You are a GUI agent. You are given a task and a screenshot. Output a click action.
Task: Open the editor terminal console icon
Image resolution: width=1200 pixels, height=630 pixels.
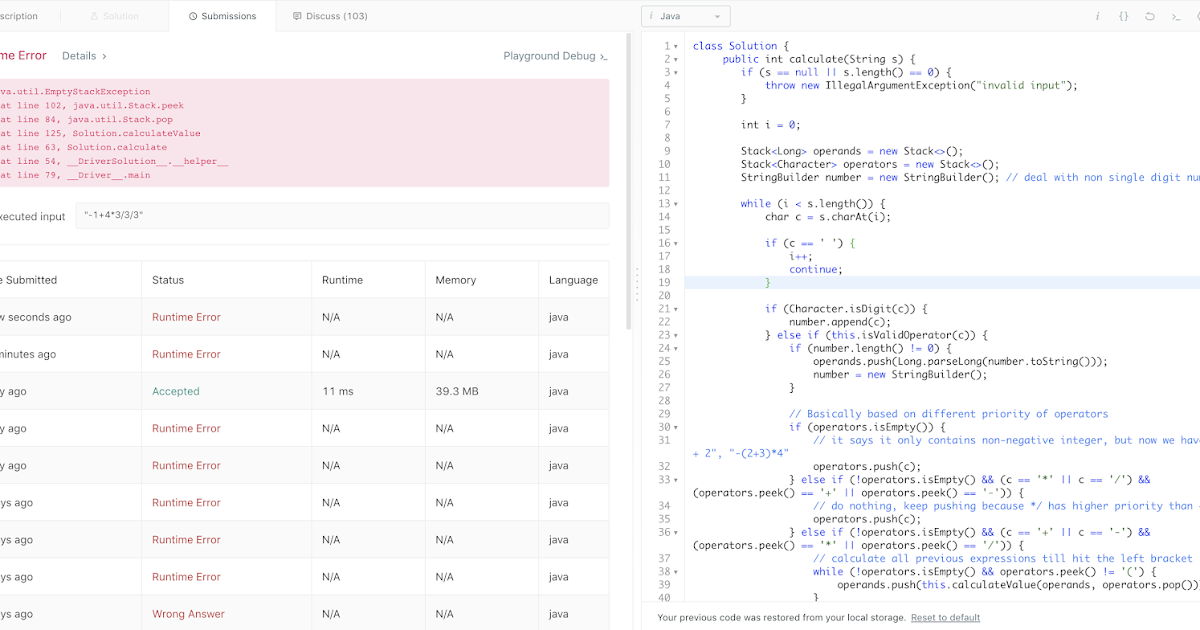(x=1176, y=16)
